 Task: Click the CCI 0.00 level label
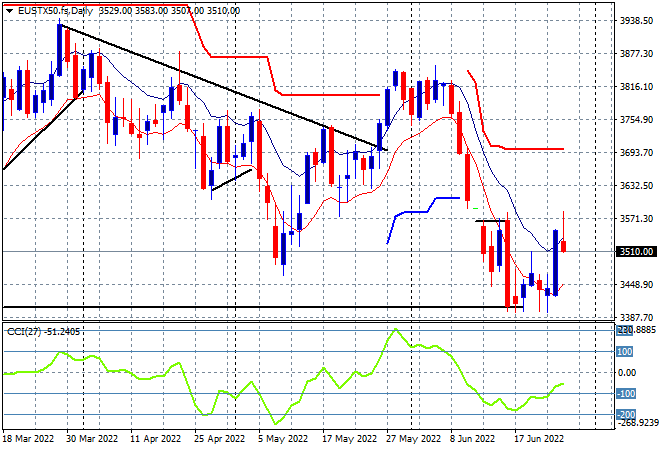point(627,373)
